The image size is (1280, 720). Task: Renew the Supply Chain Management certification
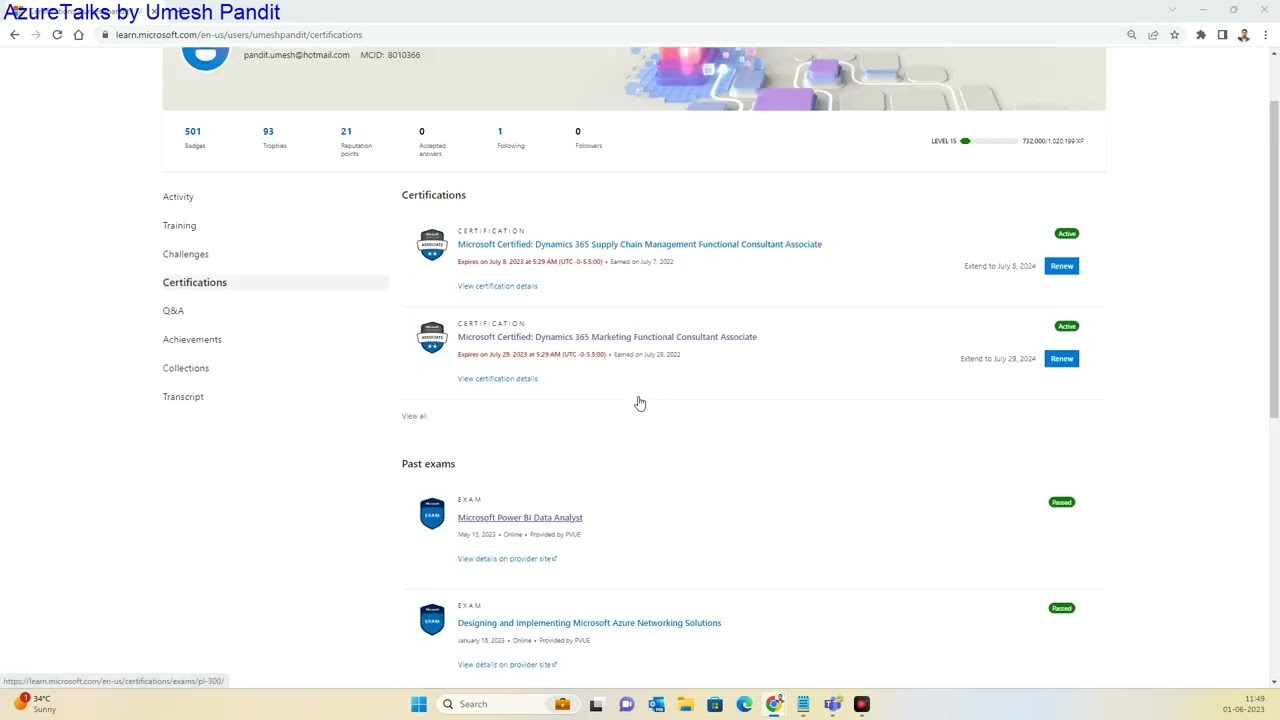pyautogui.click(x=1062, y=266)
